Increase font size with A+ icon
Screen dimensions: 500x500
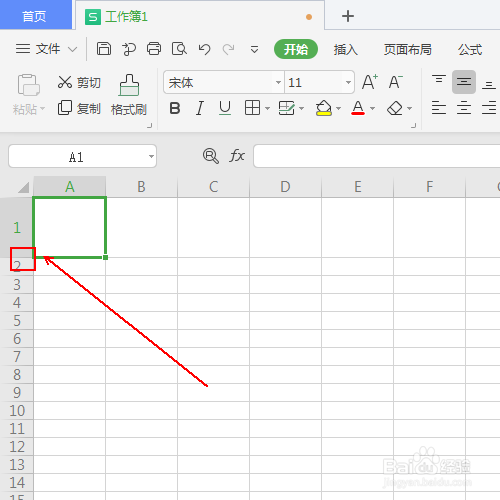pos(370,82)
